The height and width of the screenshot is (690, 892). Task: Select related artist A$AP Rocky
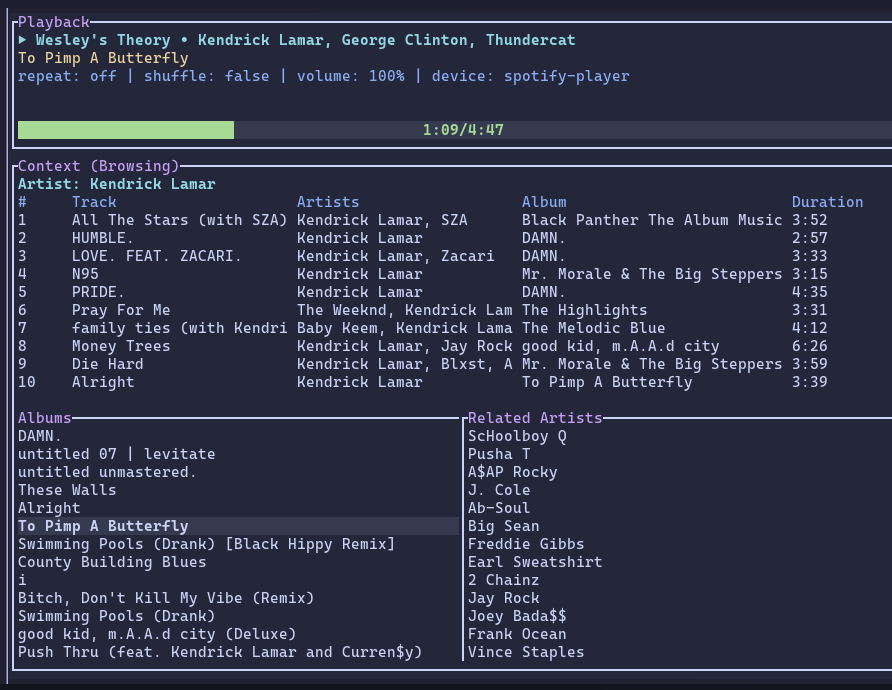[513, 472]
